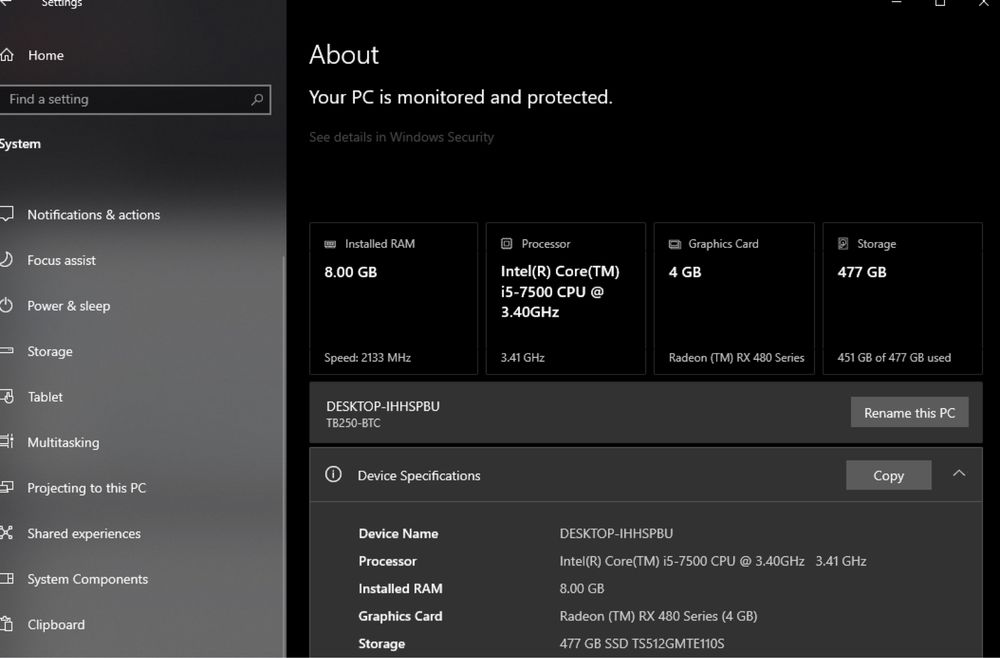Click the back arrow in Settings title
This screenshot has width=1000, height=658.
coord(5,3)
